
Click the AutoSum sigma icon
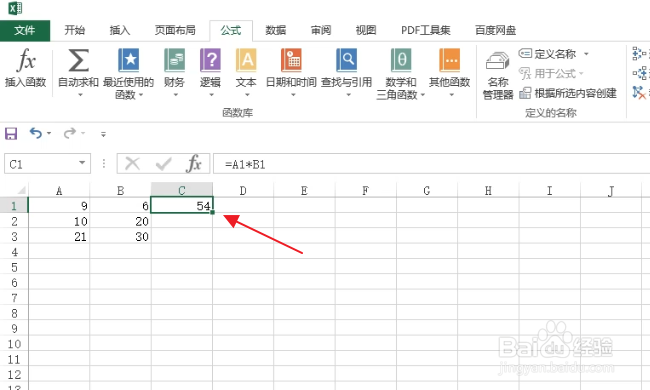78,61
